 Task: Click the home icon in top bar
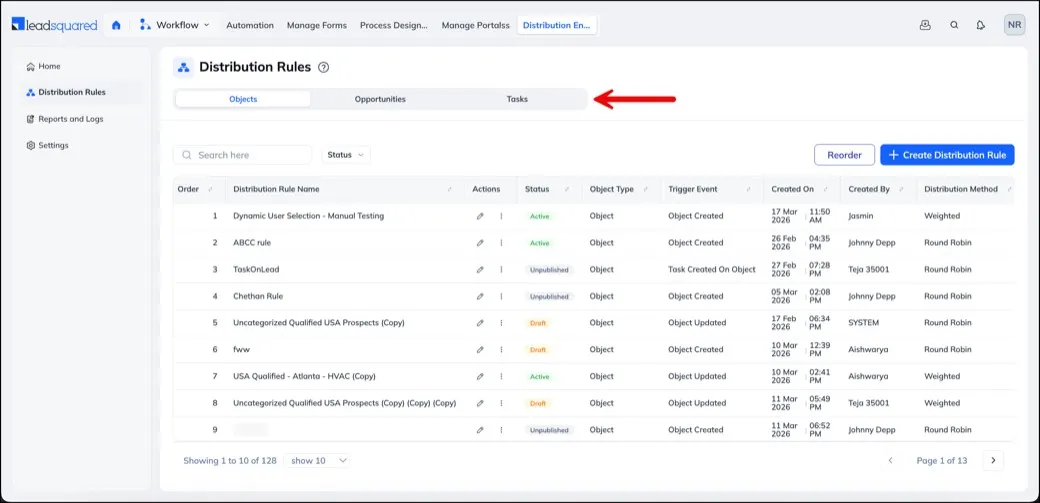(x=116, y=25)
